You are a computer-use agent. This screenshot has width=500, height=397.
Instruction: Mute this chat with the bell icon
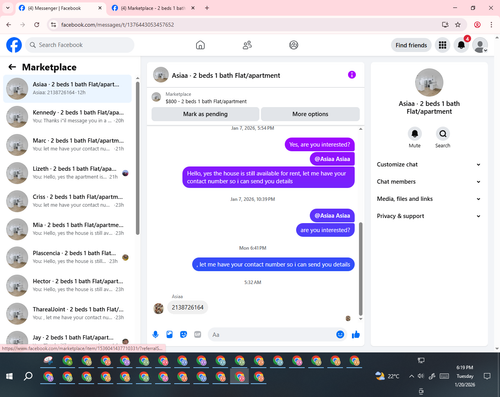coord(415,134)
